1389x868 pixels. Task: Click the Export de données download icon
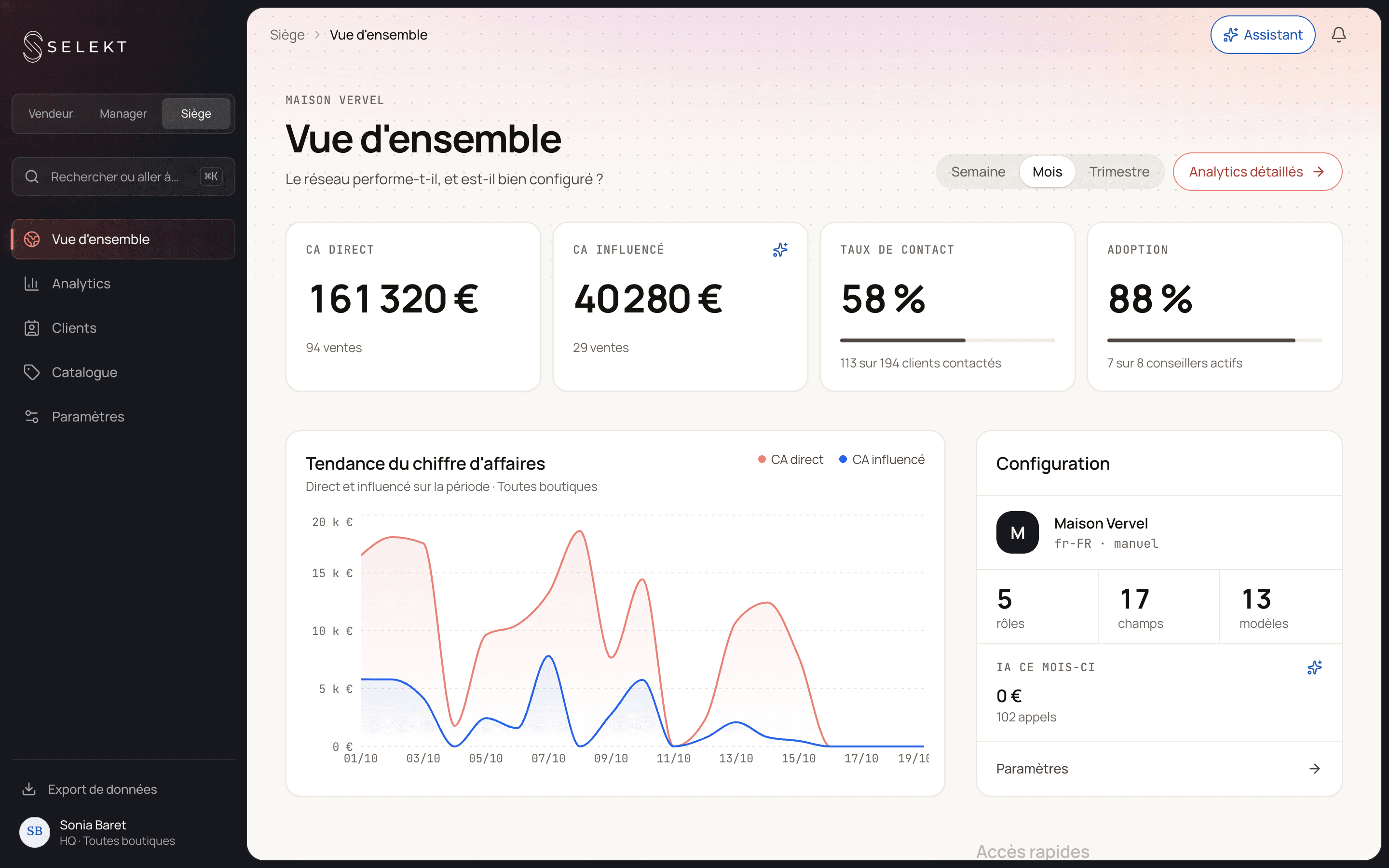point(29,789)
